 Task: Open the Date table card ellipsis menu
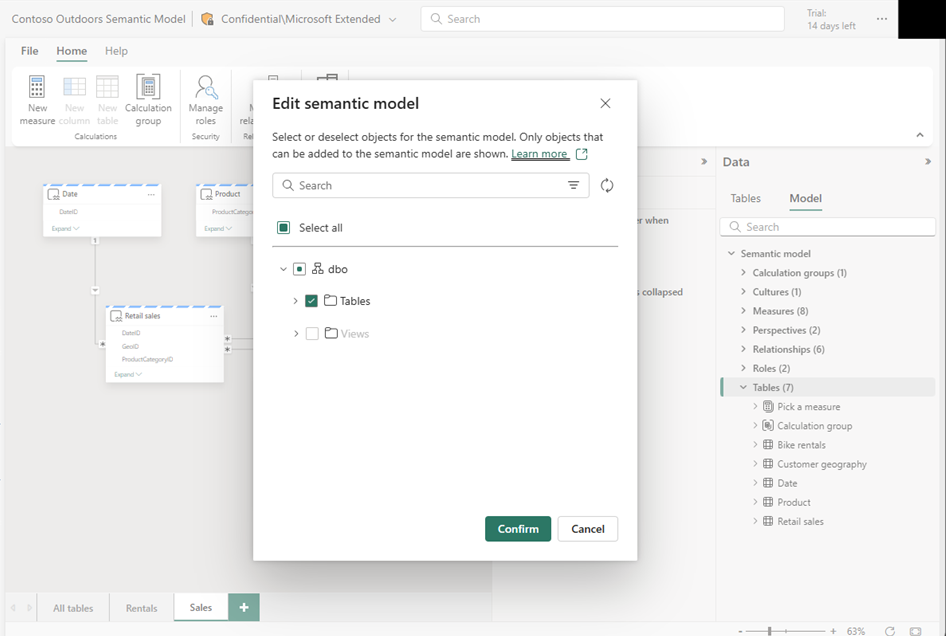tap(151, 194)
